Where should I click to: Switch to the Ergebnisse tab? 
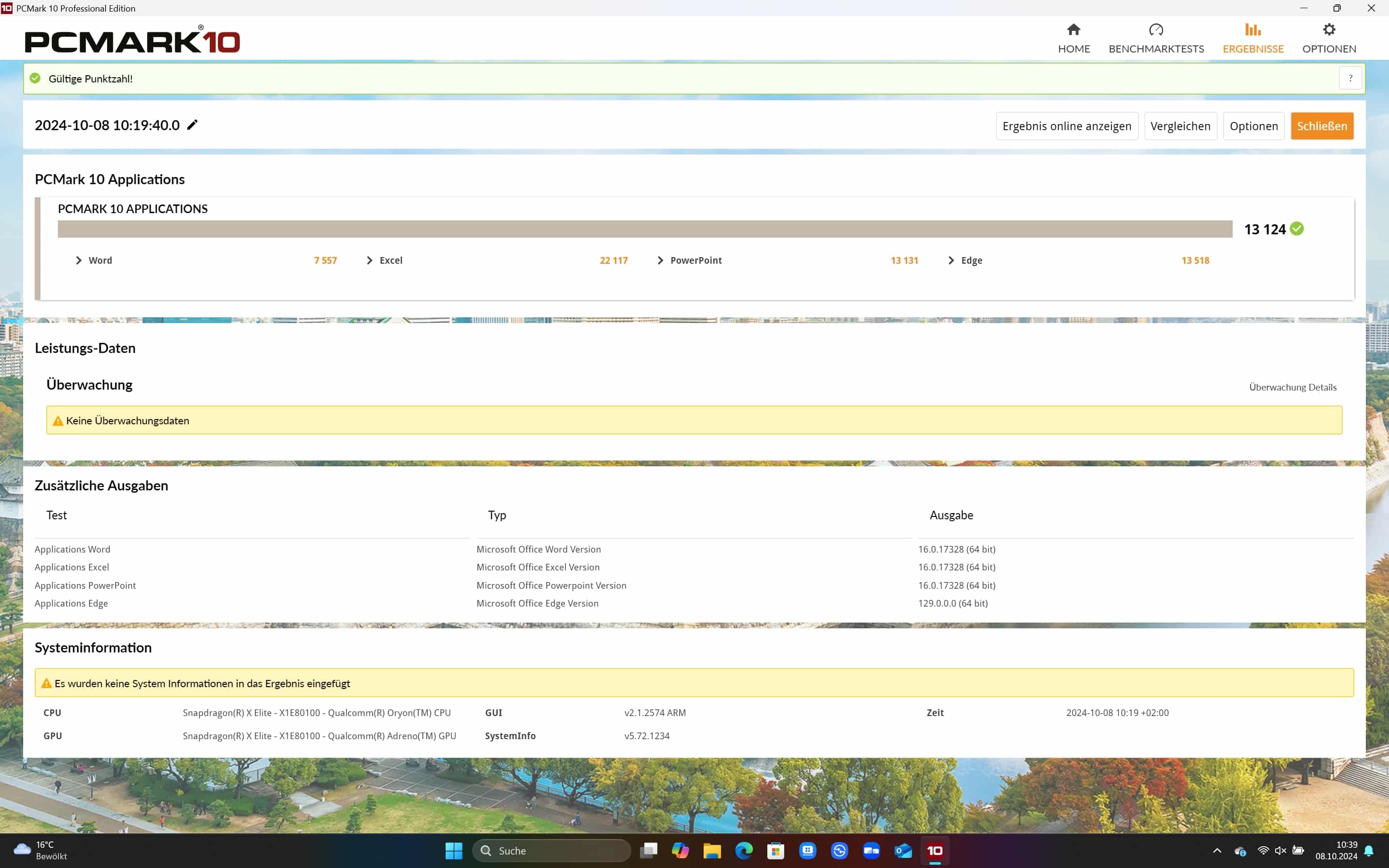(x=1253, y=39)
